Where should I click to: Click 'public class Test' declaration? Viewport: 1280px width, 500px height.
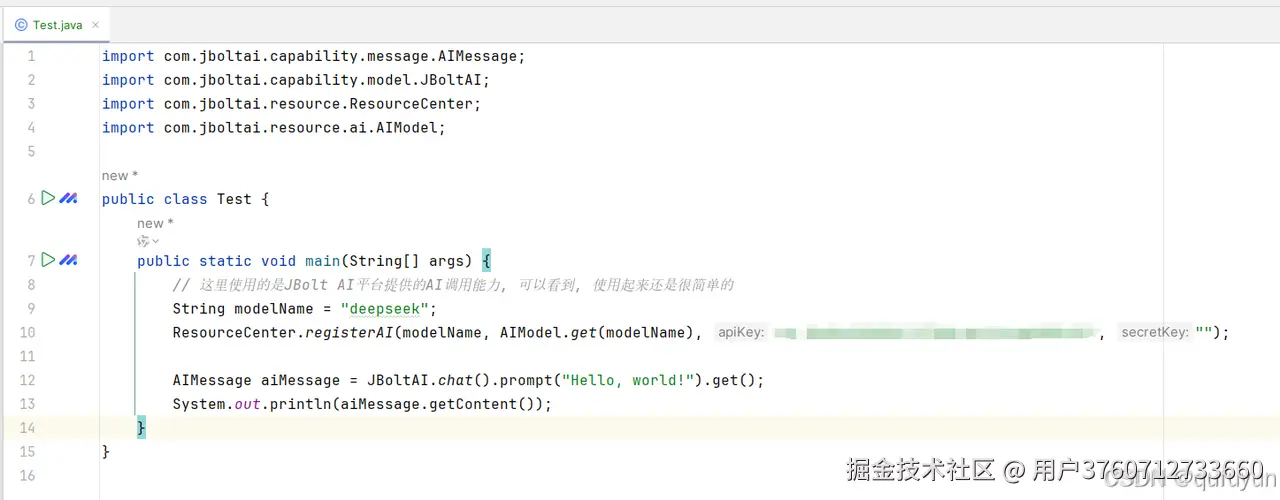point(177,199)
